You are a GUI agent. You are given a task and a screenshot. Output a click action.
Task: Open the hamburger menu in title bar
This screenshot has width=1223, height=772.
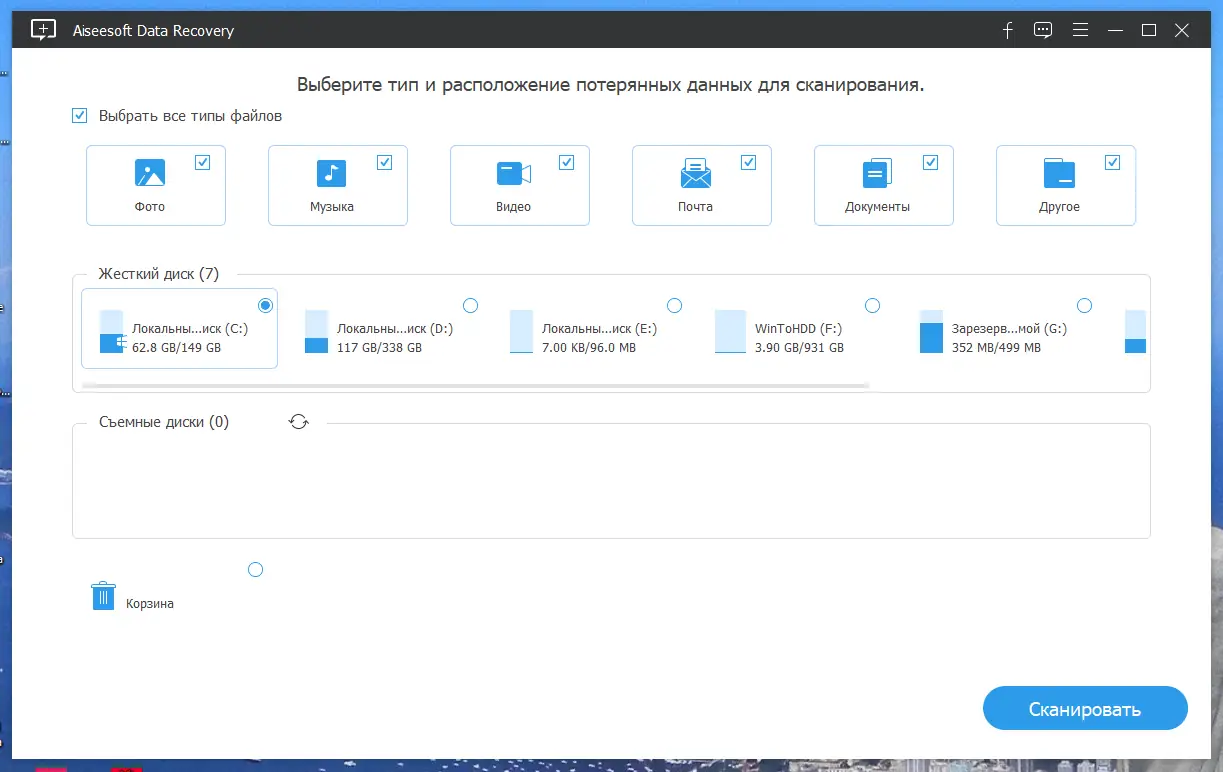(1080, 31)
